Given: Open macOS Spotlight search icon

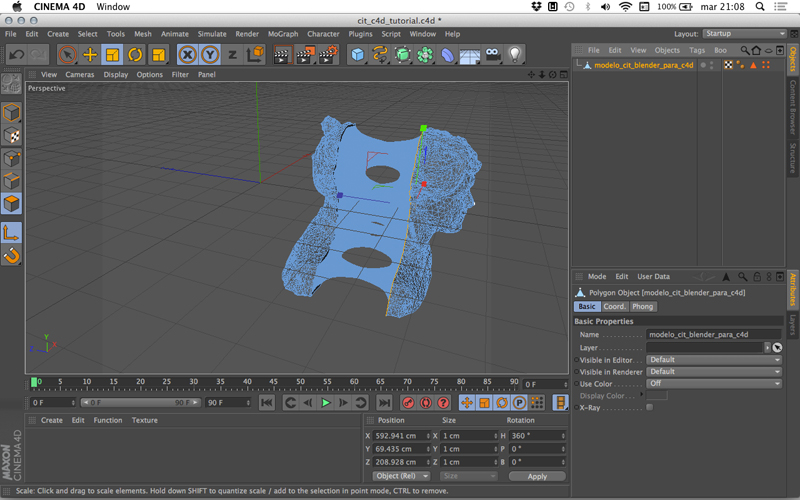Looking at the screenshot, I should point(760,7).
